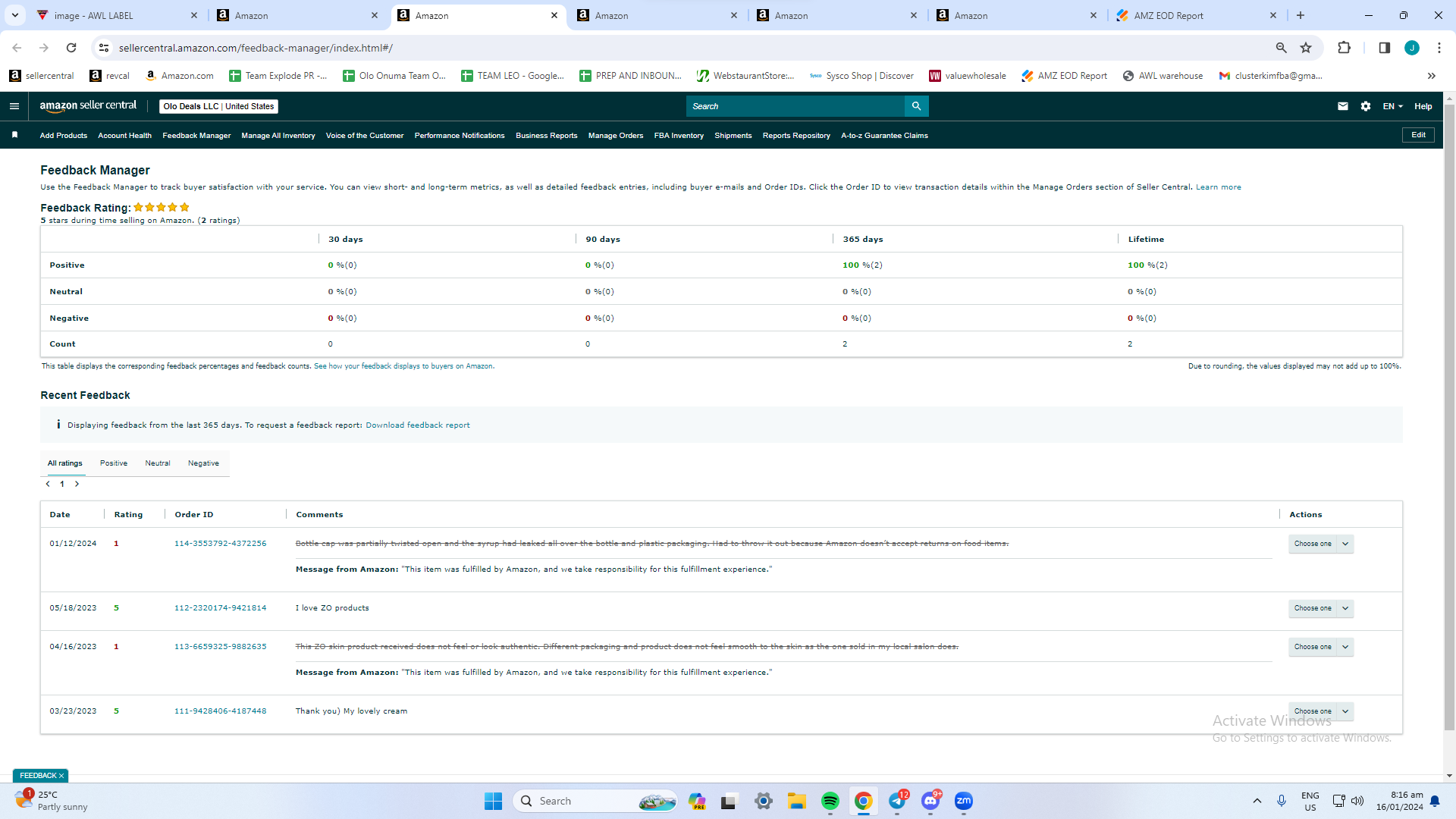Image resolution: width=1456 pixels, height=819 pixels.
Task: Open the WebstaurantStore bookmark
Action: click(x=745, y=76)
